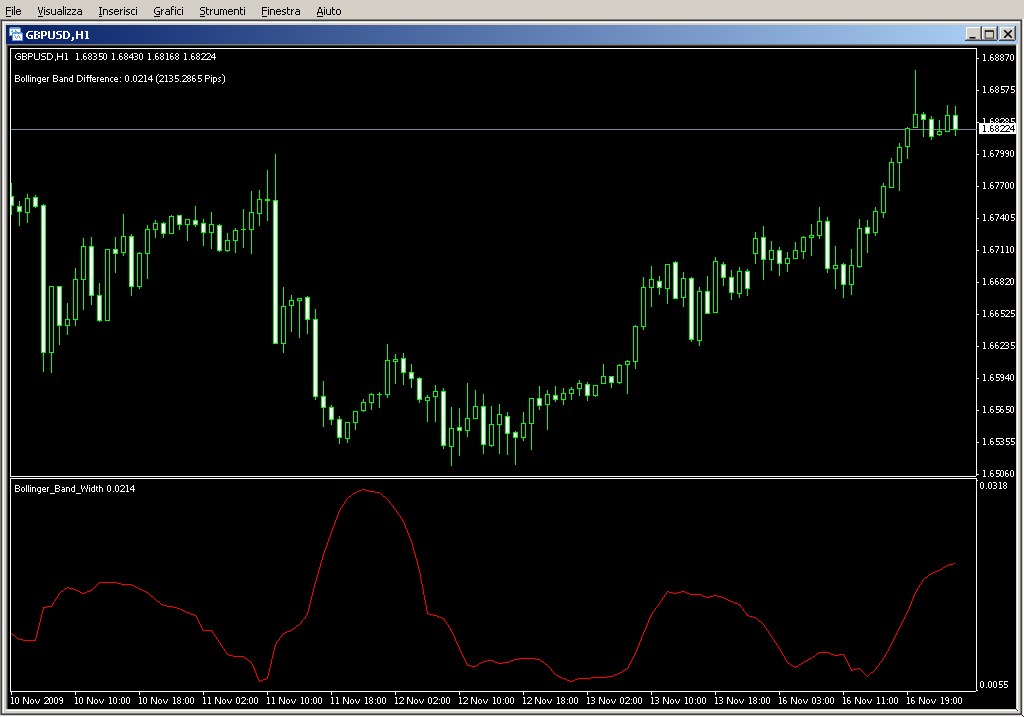1024x717 pixels.
Task: Click the 1.66820 price scale label
Action: click(999, 281)
